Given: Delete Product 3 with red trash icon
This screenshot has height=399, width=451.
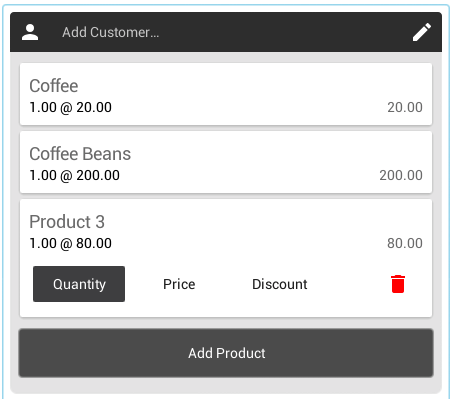Looking at the screenshot, I should [398, 284].
